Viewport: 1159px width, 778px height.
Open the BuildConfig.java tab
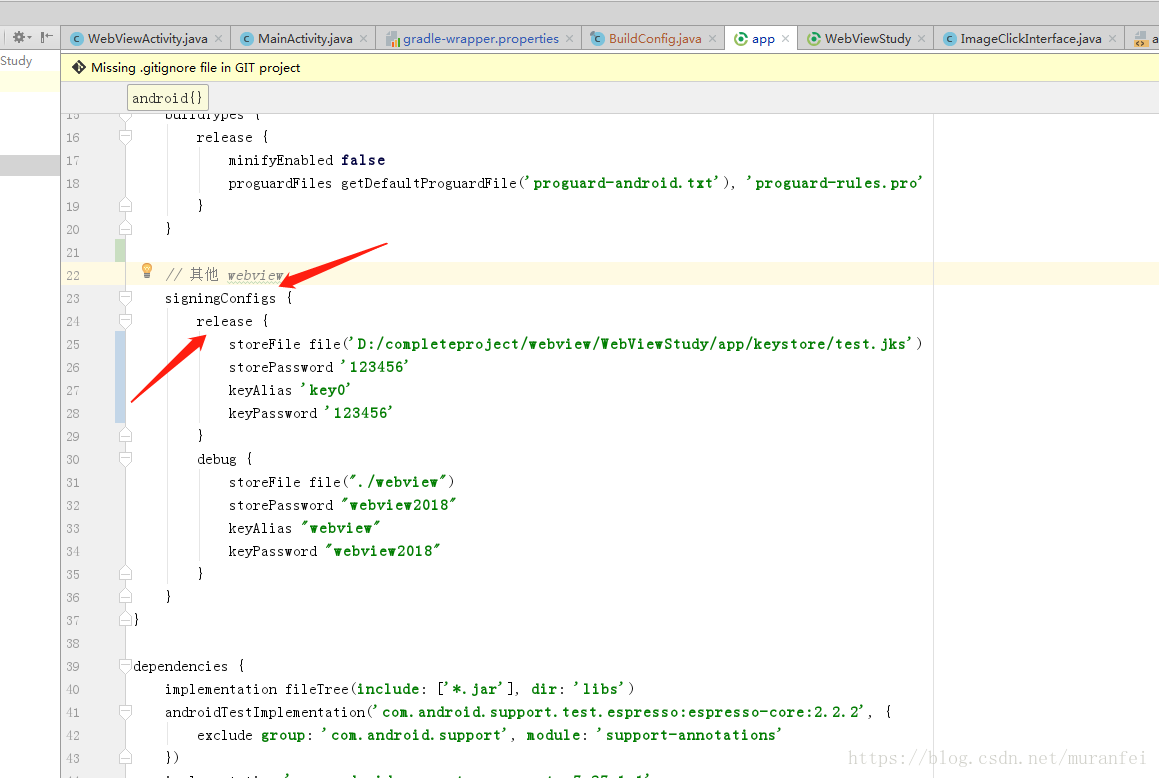coord(655,38)
